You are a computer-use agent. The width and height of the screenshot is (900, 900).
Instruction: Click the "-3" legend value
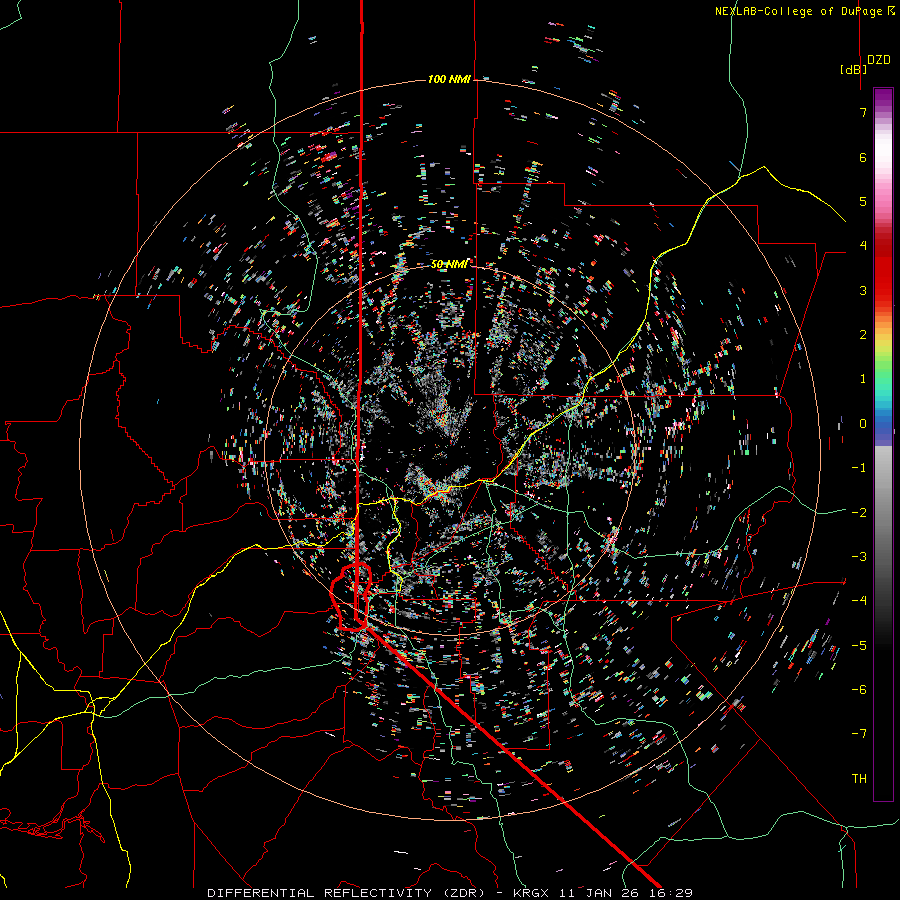(859, 556)
